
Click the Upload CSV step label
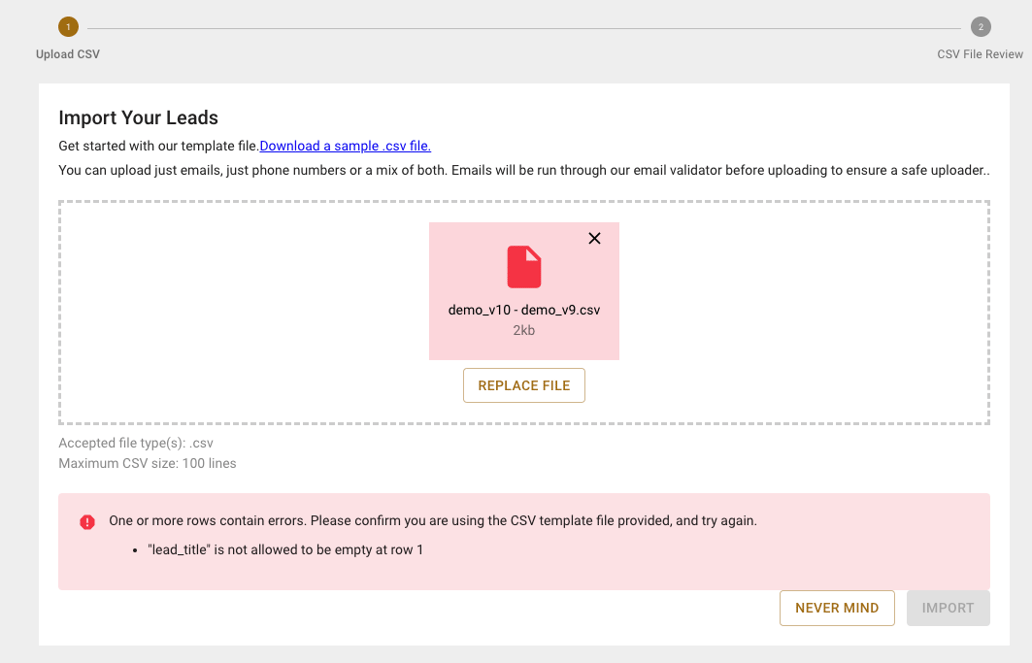[67, 54]
